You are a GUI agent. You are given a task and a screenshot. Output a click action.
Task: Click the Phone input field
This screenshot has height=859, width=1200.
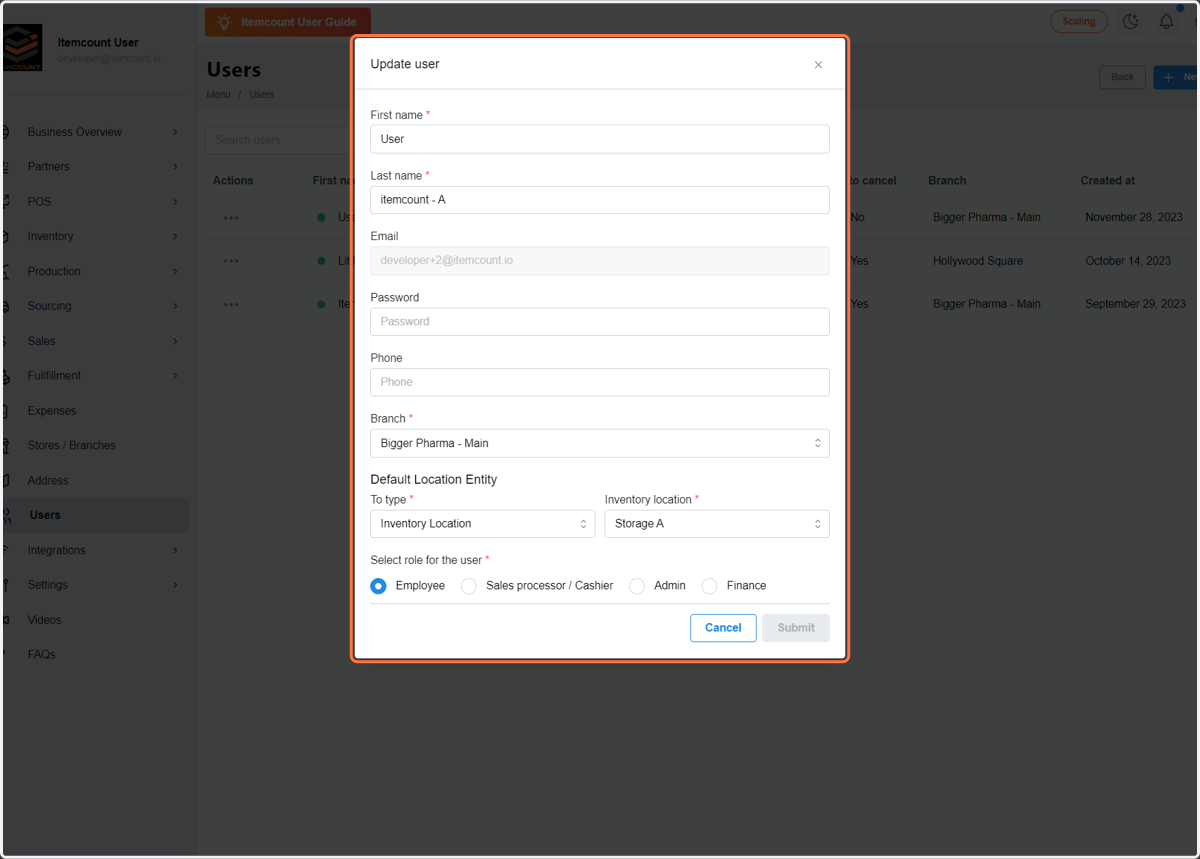600,382
